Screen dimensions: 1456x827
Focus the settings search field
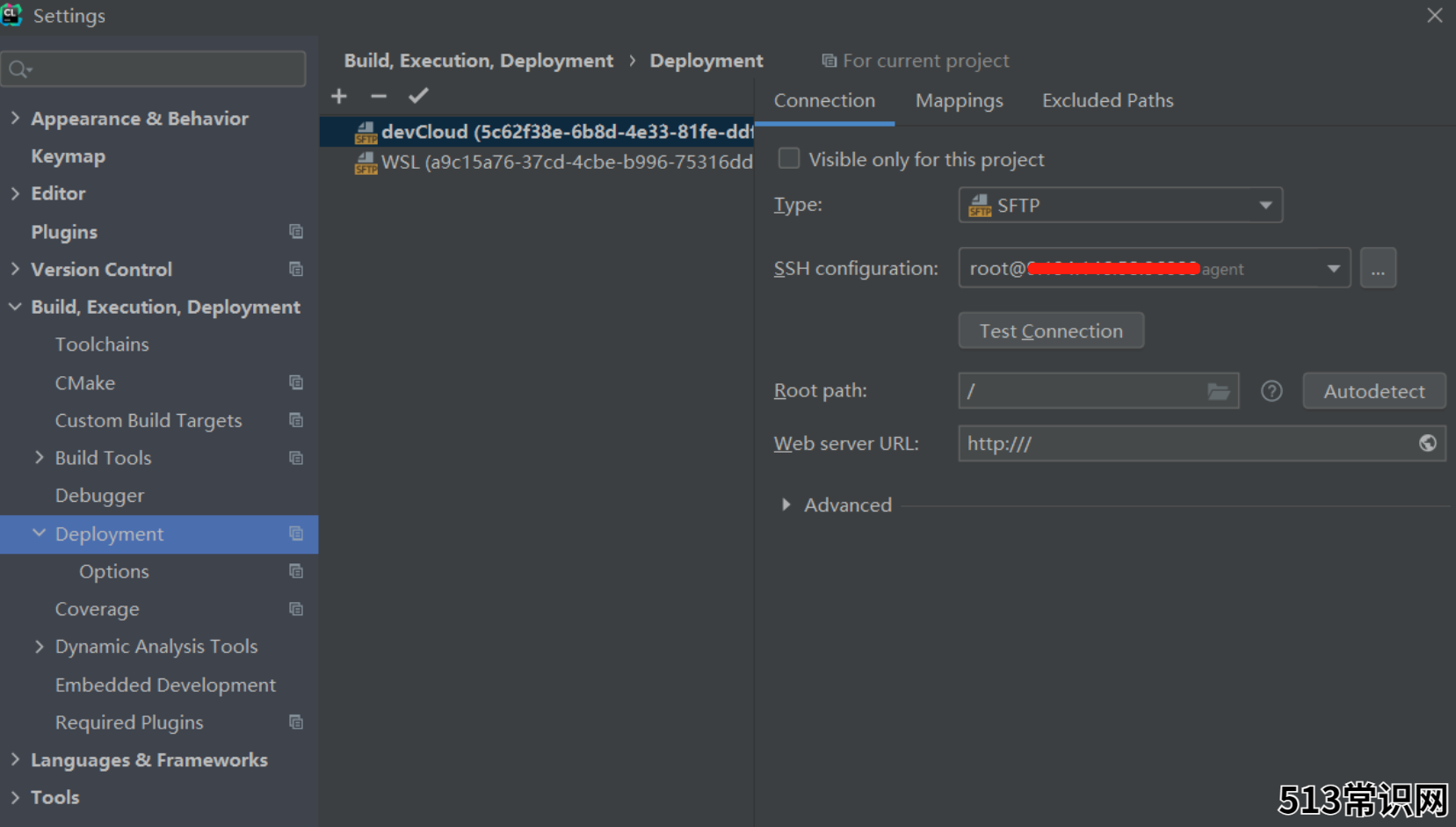[x=154, y=69]
